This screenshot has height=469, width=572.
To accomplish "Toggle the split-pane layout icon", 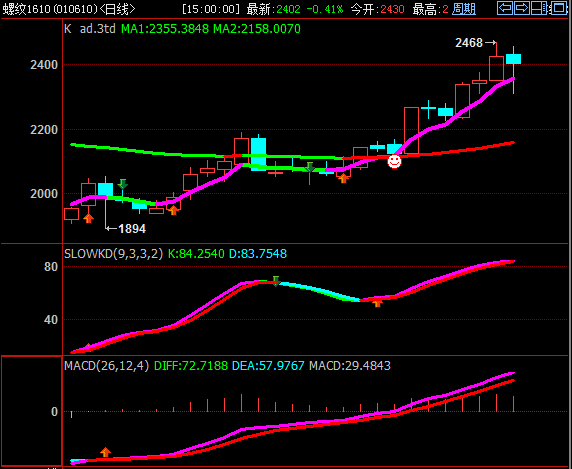I will point(539,8).
